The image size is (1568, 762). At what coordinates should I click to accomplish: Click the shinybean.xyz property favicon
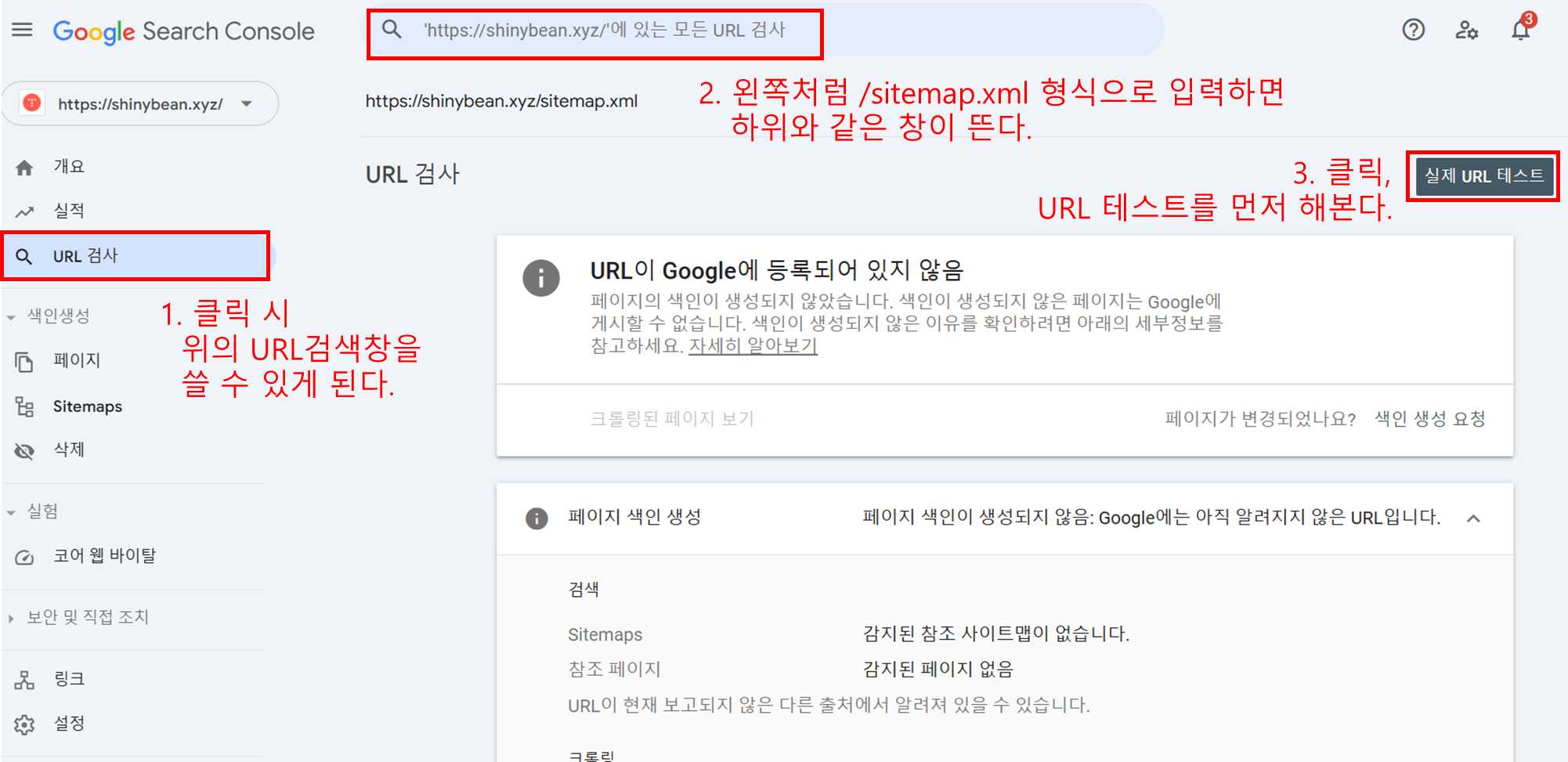[x=32, y=103]
